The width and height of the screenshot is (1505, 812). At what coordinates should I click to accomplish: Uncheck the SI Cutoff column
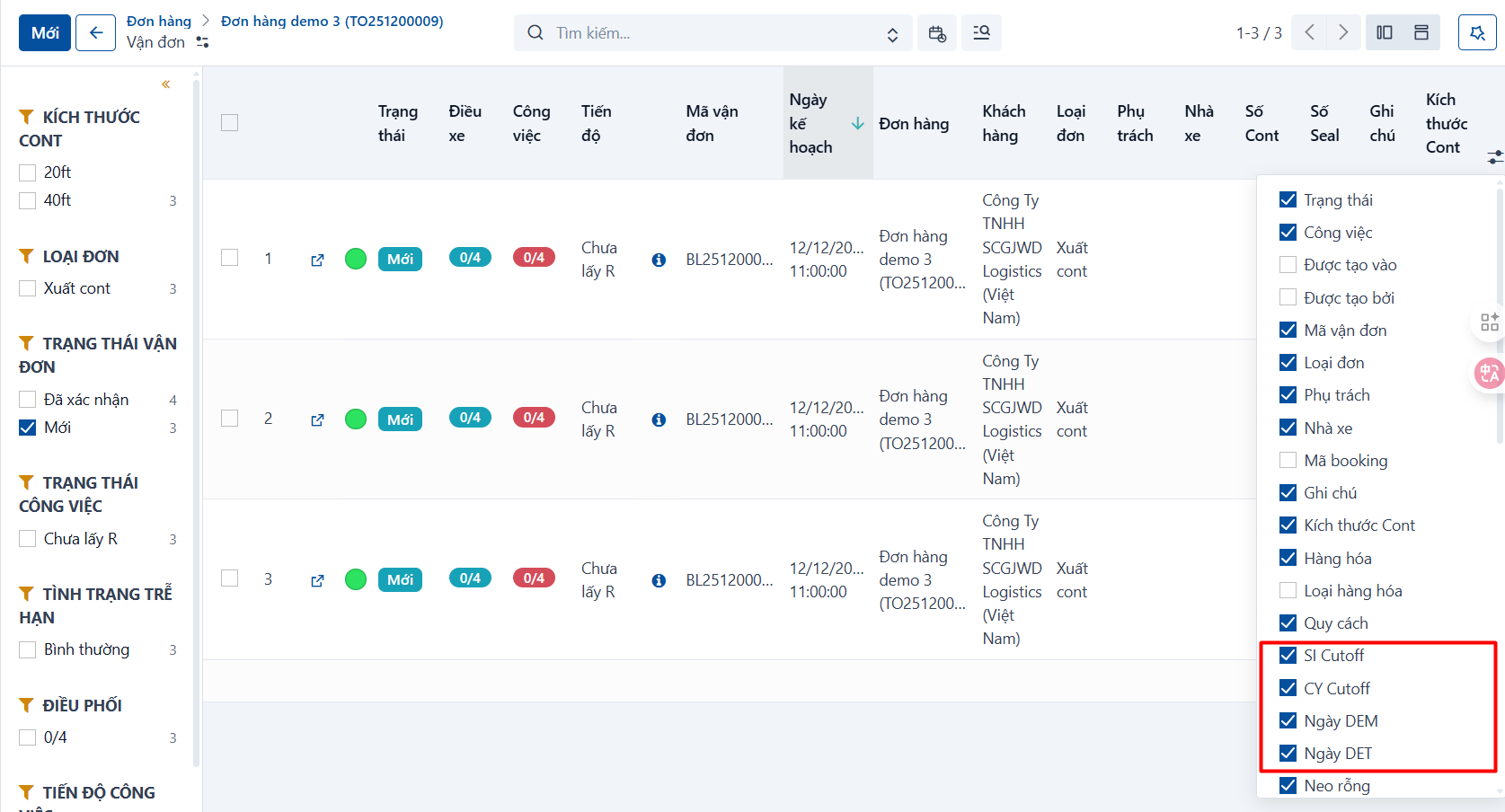pos(1288,656)
